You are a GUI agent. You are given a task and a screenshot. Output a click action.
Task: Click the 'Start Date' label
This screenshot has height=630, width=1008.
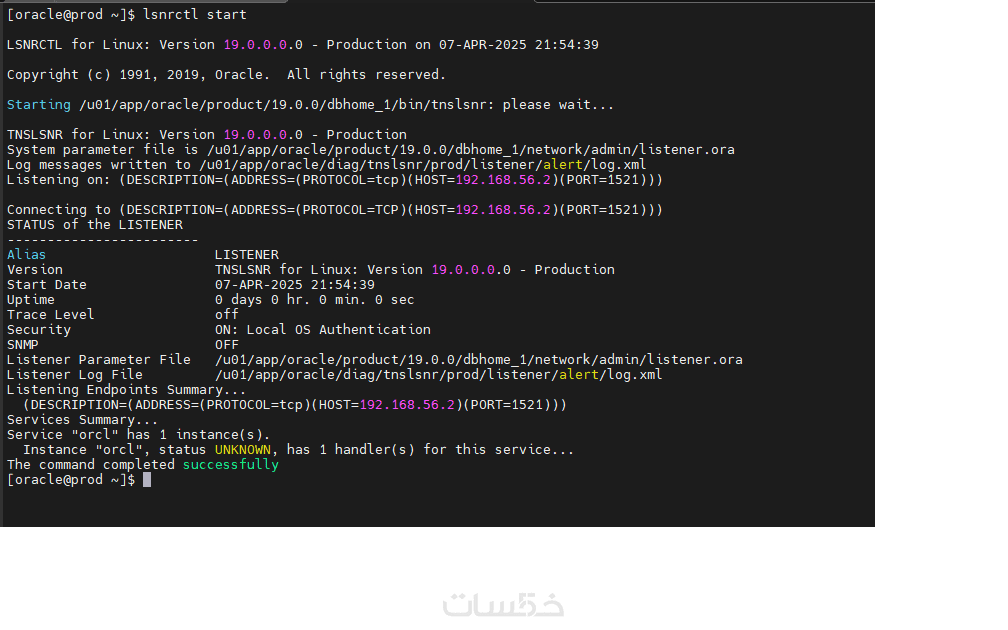[x=46, y=285]
